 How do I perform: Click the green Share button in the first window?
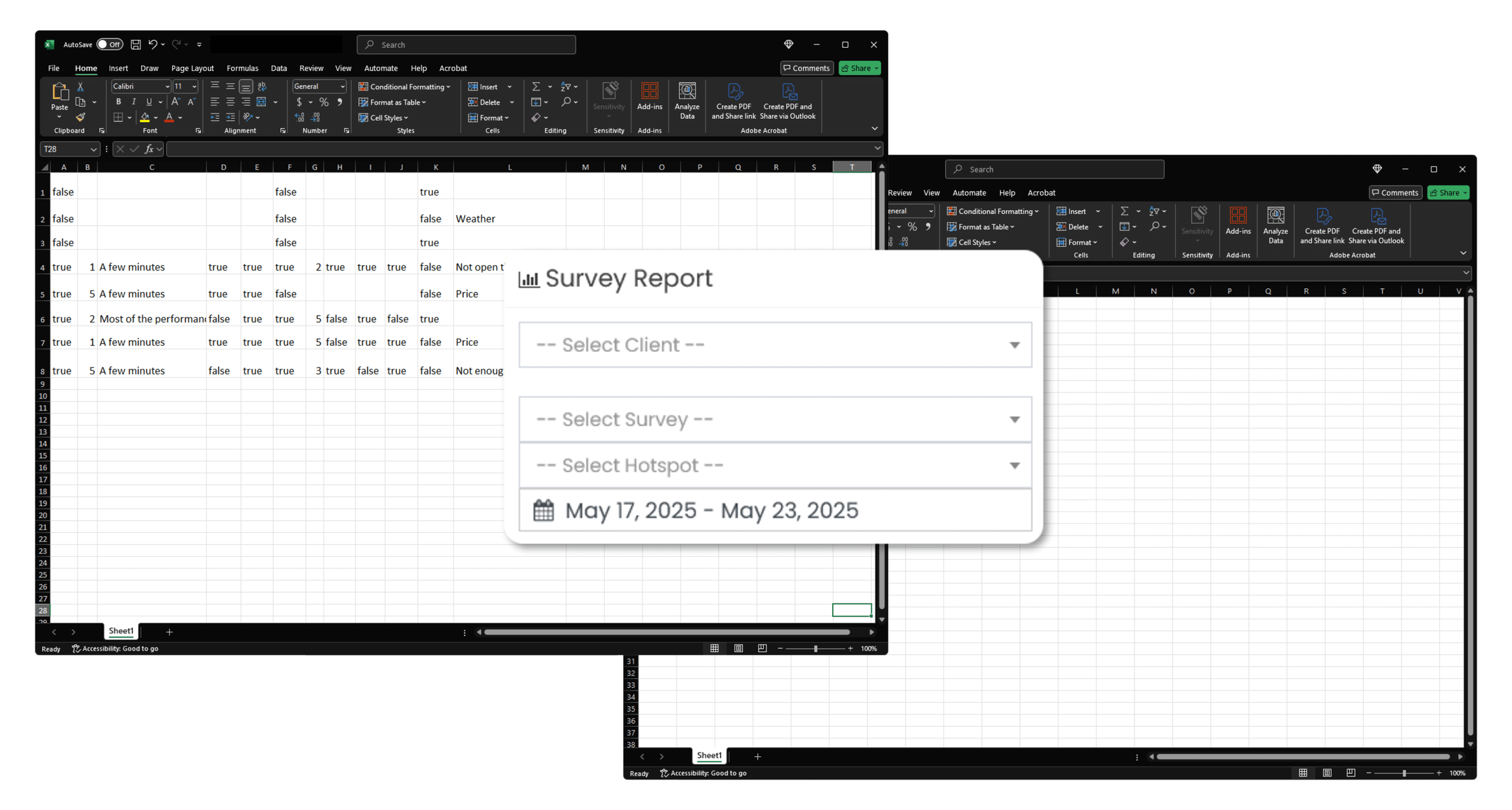pyautogui.click(x=856, y=68)
